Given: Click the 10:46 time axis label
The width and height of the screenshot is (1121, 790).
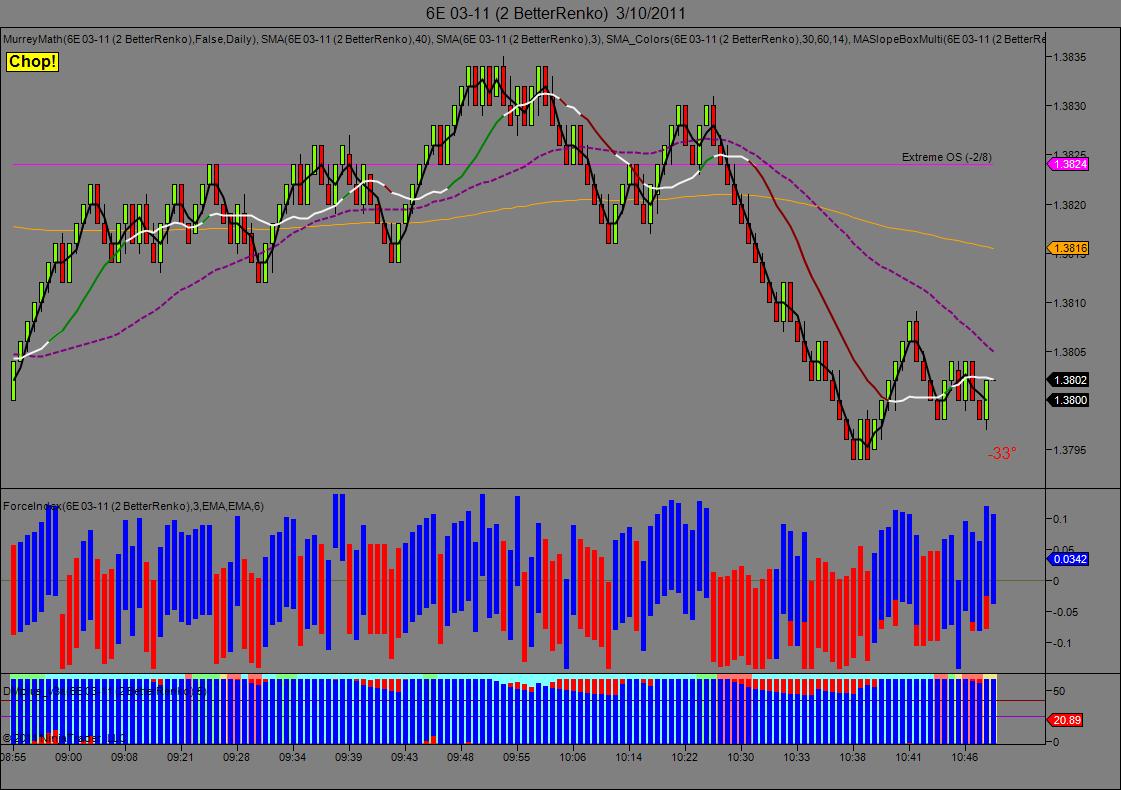Looking at the screenshot, I should coord(964,756).
